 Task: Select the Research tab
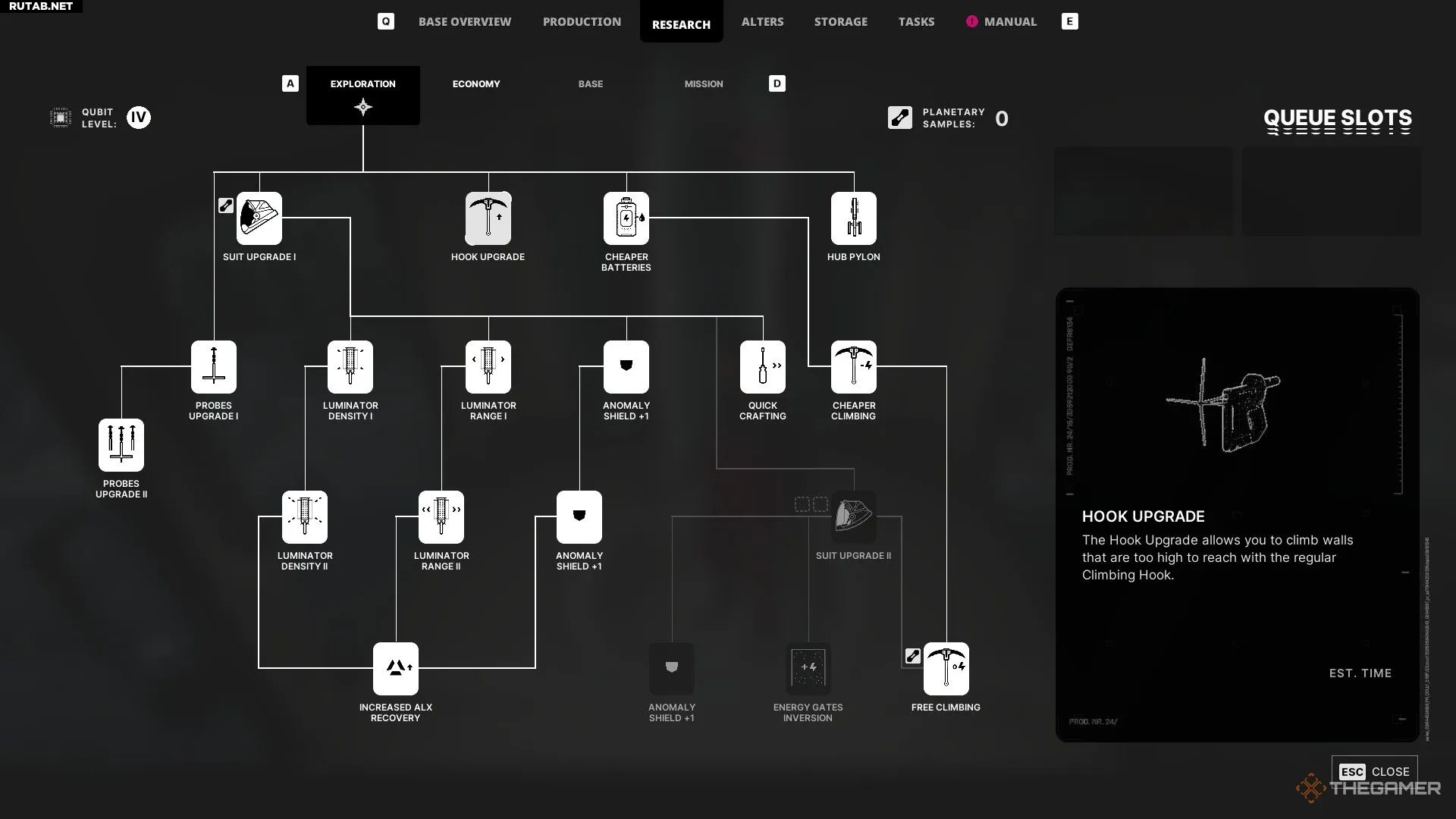(x=682, y=22)
